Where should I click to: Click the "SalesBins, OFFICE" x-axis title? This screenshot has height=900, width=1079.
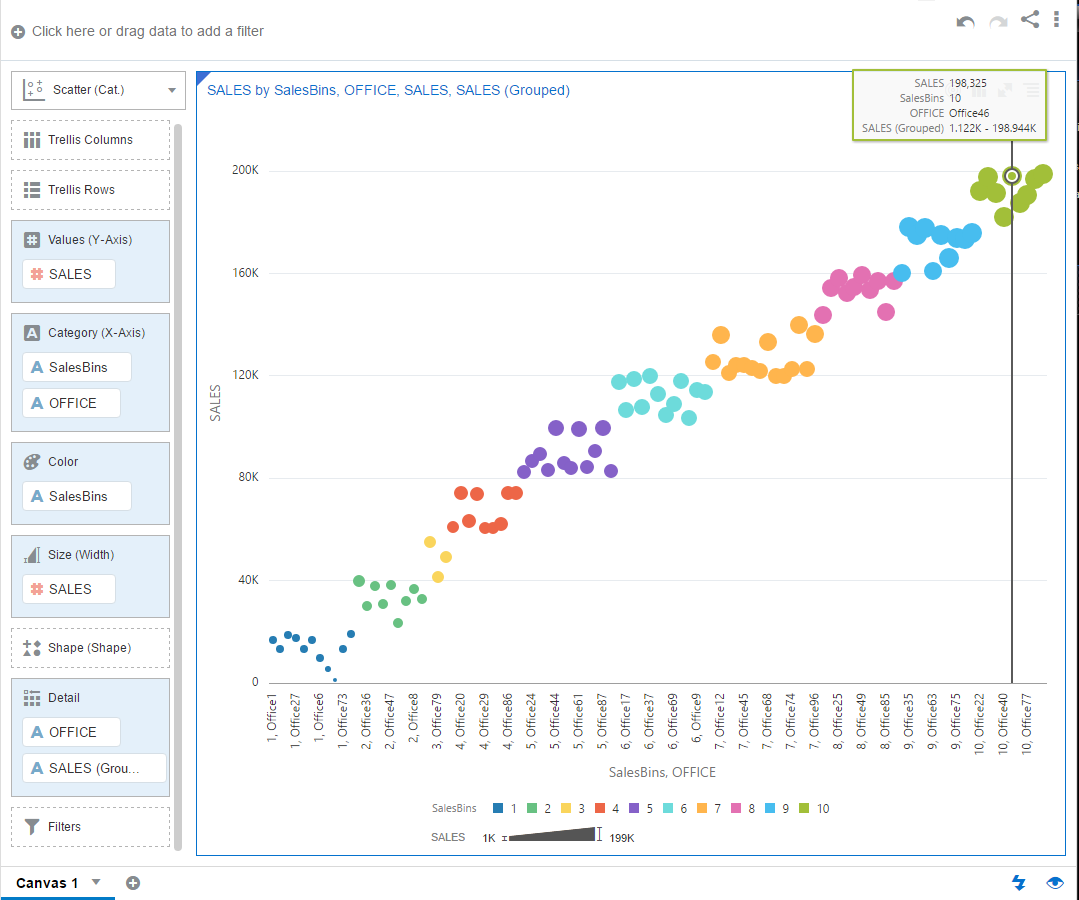pyautogui.click(x=662, y=773)
